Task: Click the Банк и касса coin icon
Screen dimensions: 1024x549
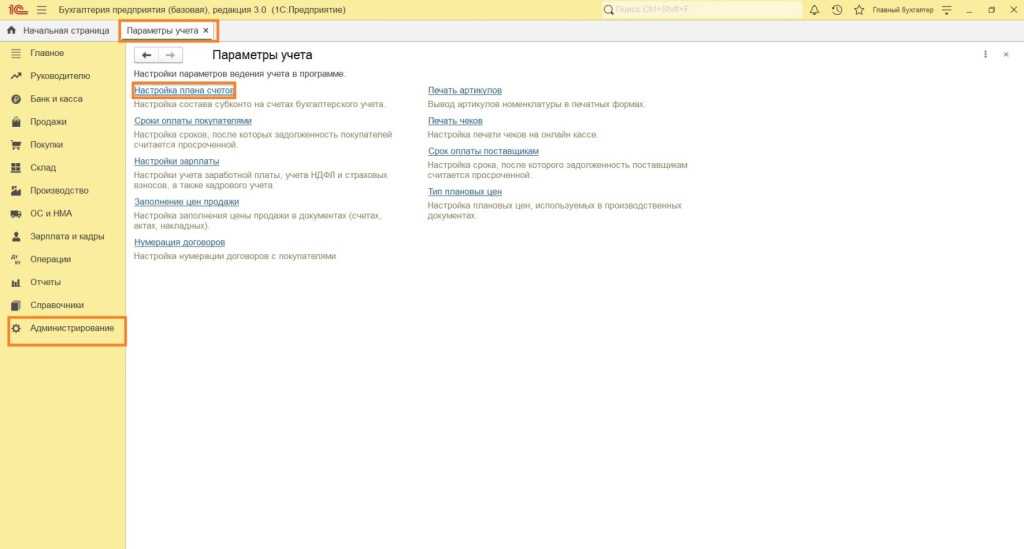Action: 16,99
